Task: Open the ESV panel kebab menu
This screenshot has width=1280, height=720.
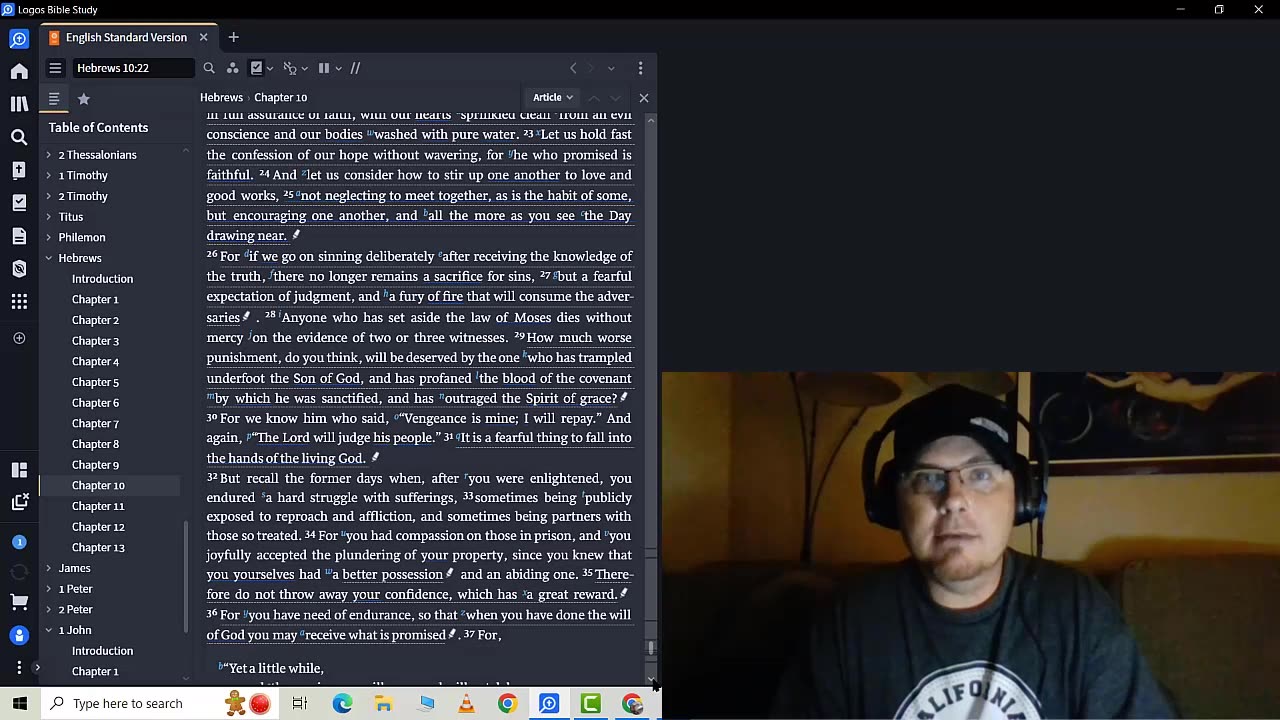Action: coord(641,68)
